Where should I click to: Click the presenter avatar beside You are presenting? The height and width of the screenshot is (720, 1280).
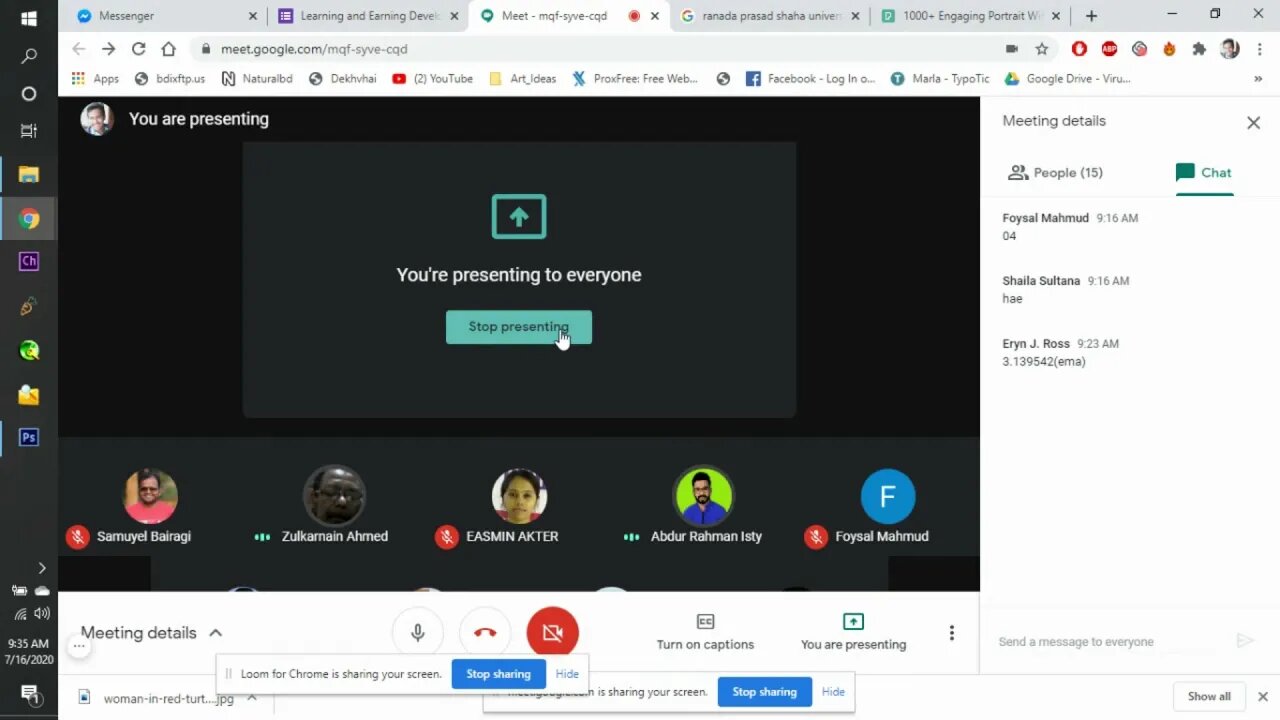(97, 119)
